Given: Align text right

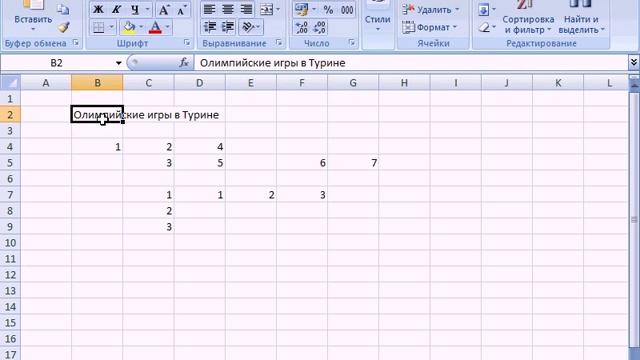Looking at the screenshot, I should click(247, 9).
